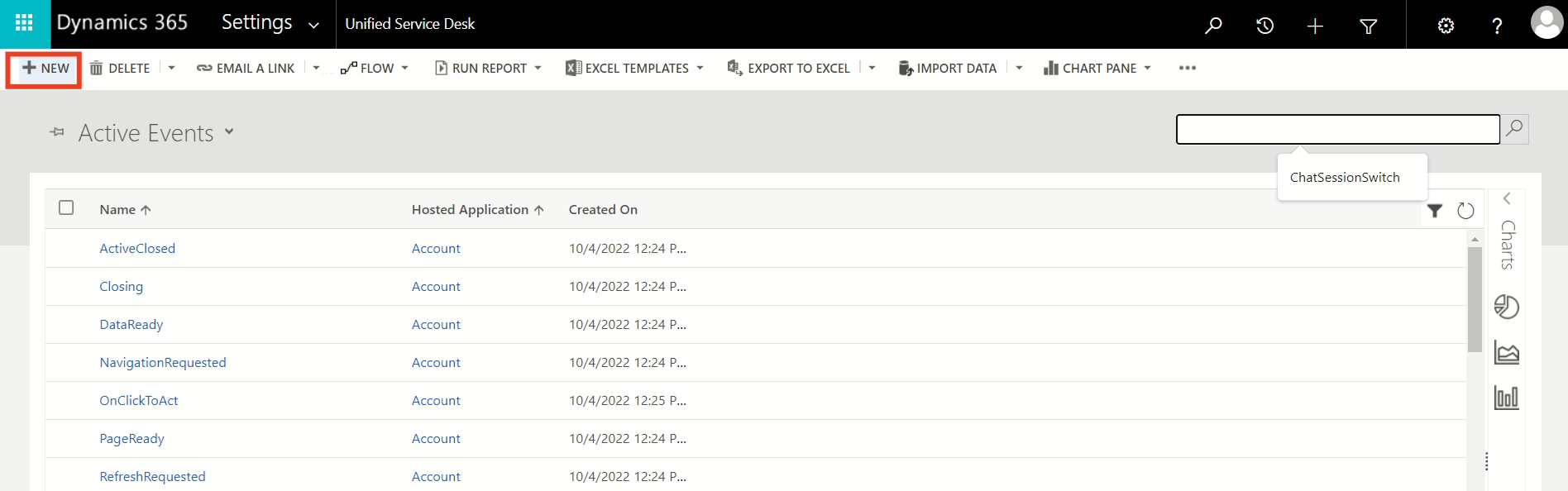Screen dimensions: 1568x491
Task: Click EXPORT TO EXCEL command
Action: click(789, 69)
